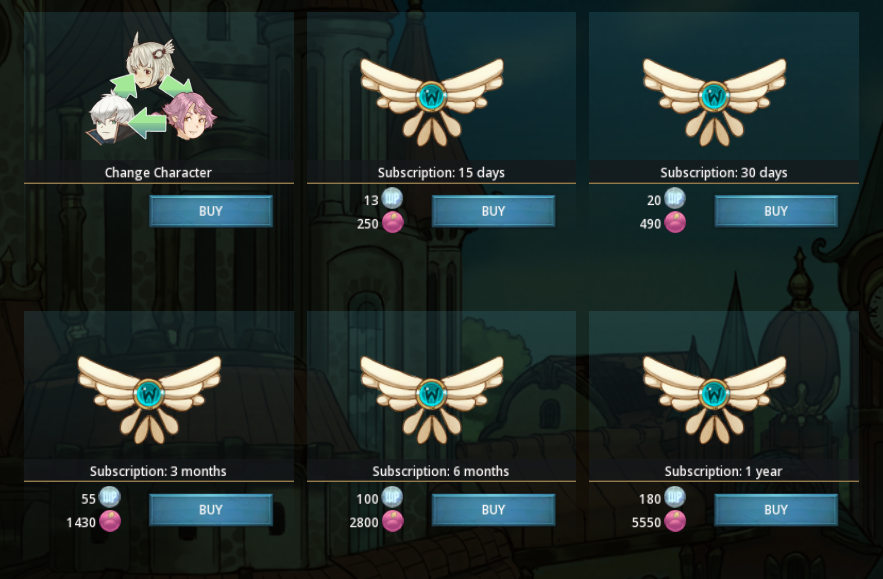
Task: Click the pink orb icon beside 250
Action: tap(393, 222)
